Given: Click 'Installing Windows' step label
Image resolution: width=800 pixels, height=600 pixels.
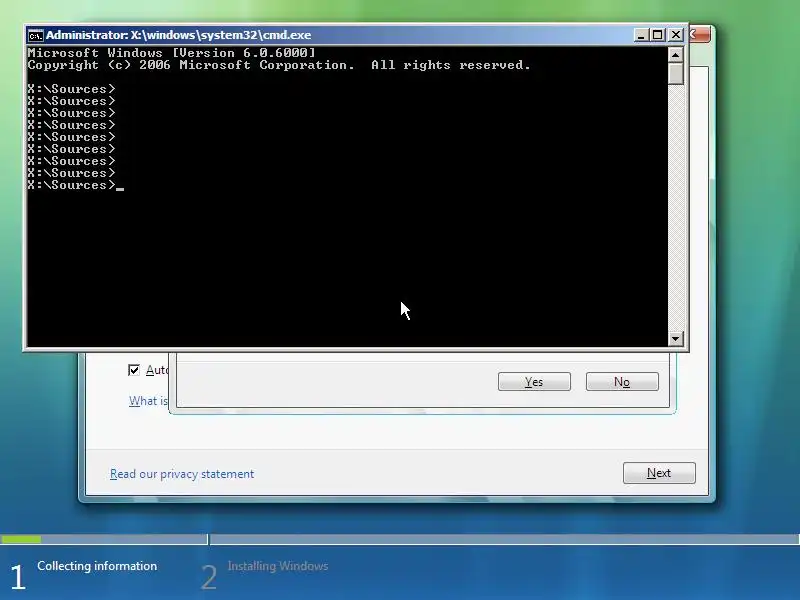Looking at the screenshot, I should click(278, 566).
